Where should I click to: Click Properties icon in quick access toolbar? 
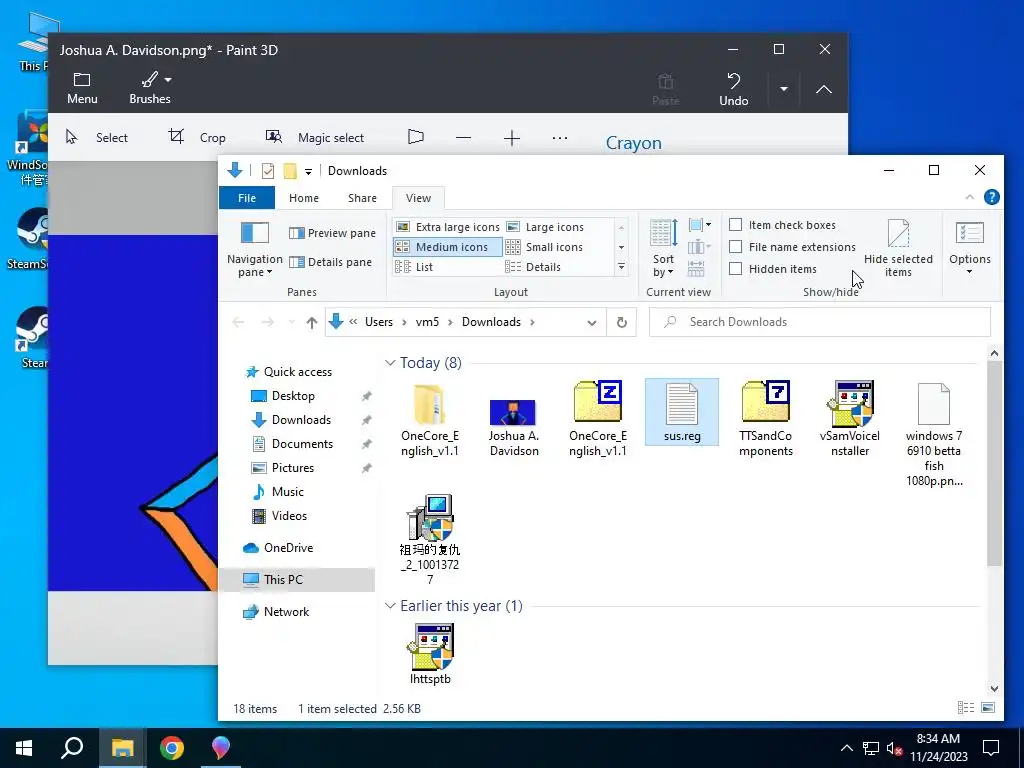[268, 170]
